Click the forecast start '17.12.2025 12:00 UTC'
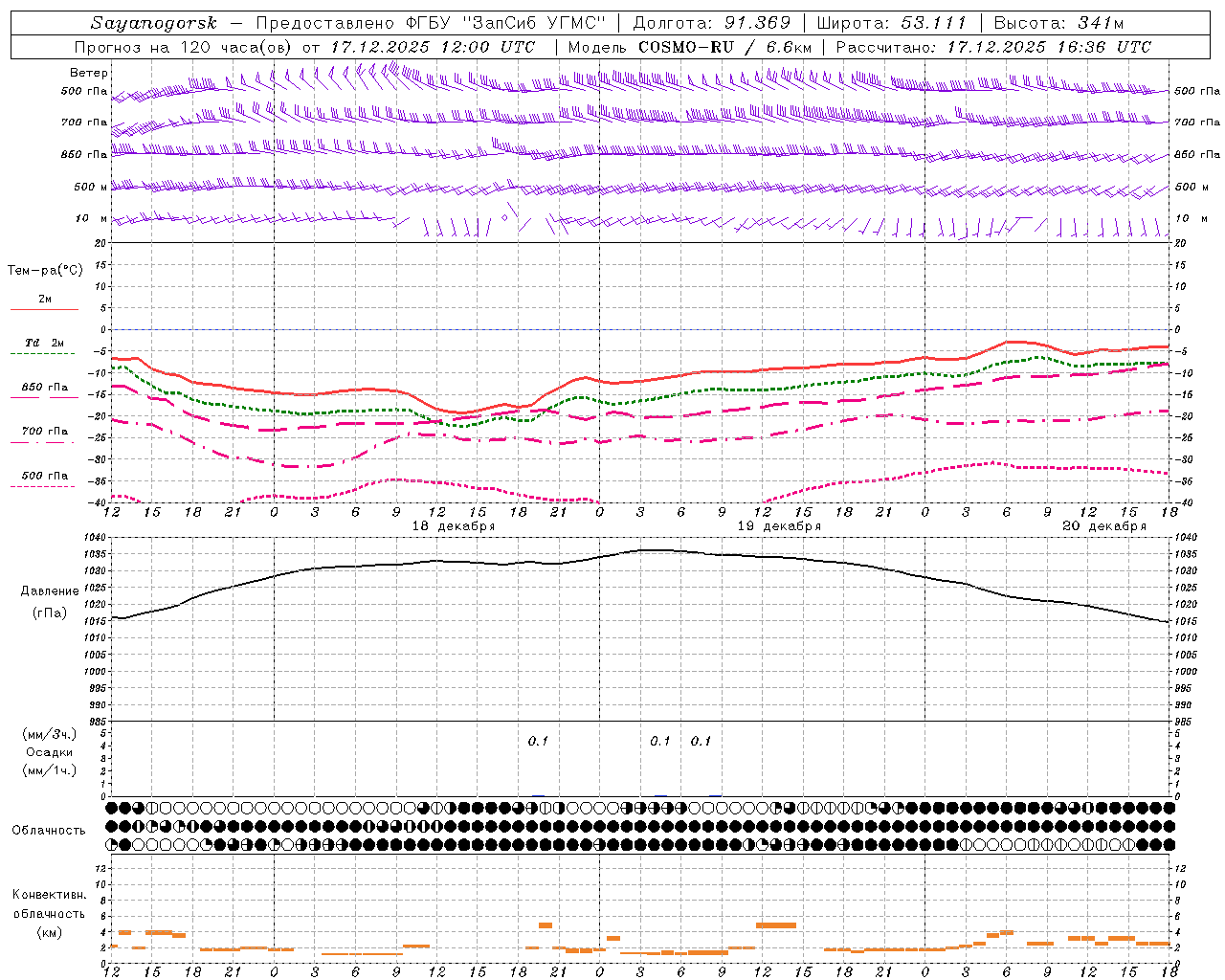 [433, 47]
